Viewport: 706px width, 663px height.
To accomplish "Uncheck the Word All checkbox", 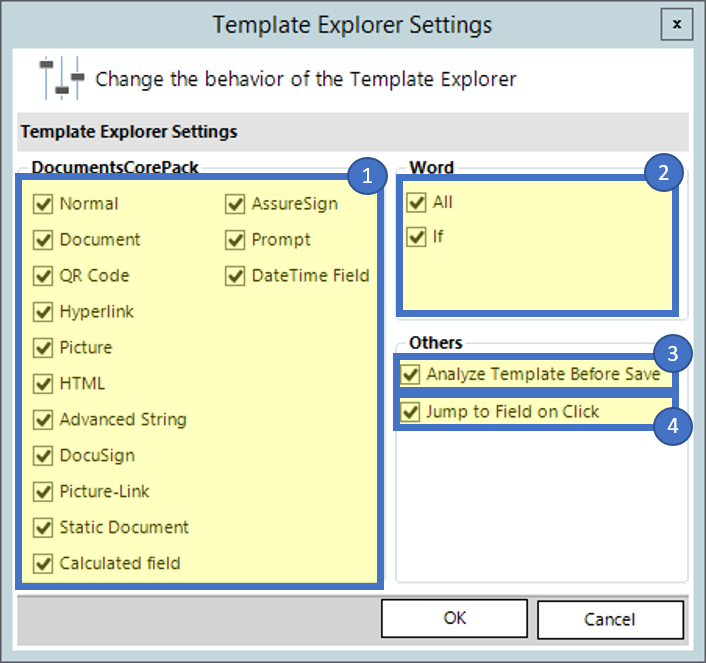I will 417,203.
